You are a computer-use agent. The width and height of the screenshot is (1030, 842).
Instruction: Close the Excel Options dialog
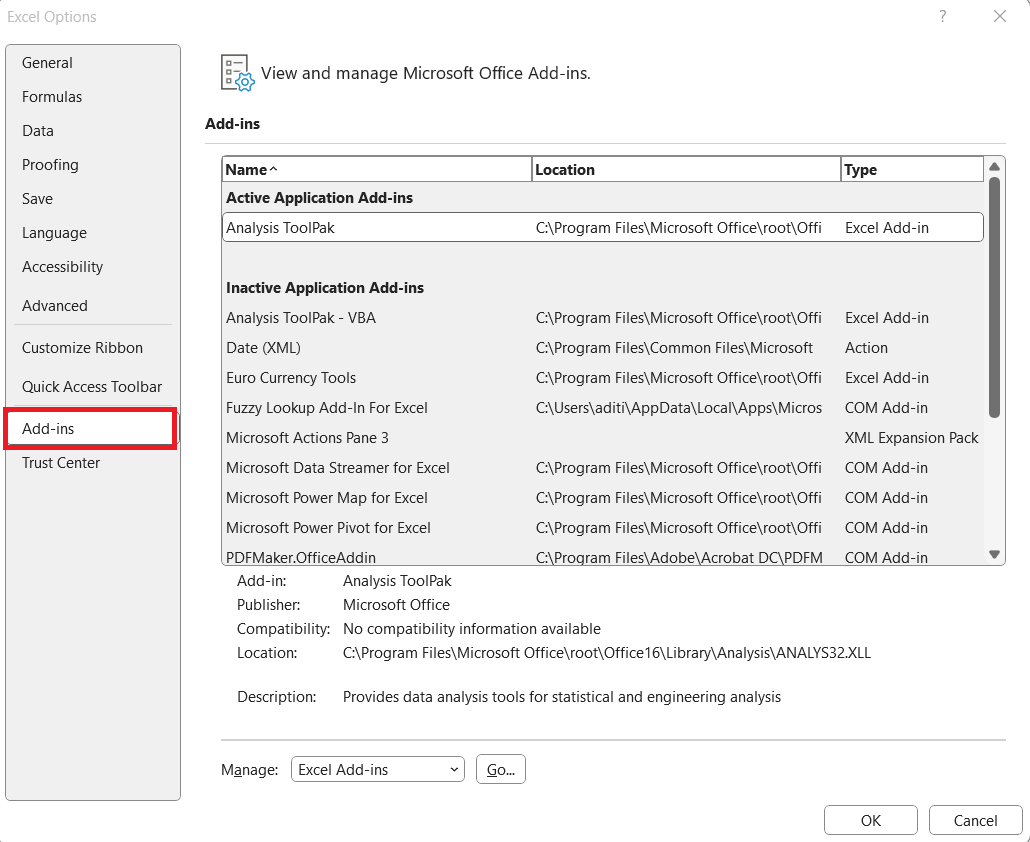[1000, 16]
